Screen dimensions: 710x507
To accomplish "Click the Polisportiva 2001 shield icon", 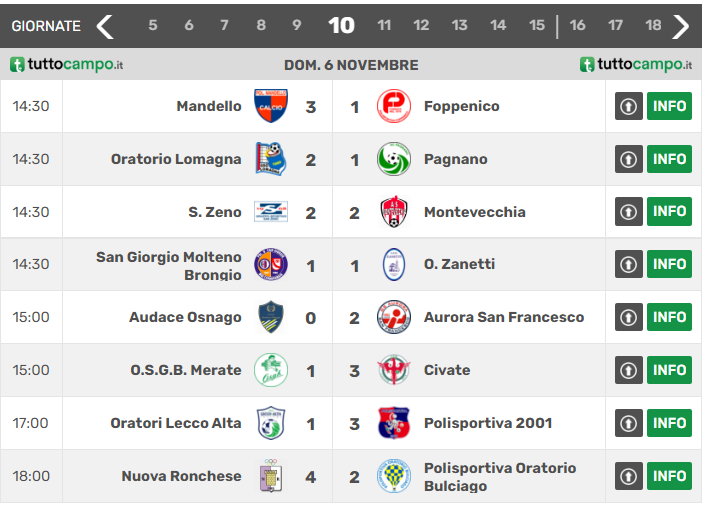I will [393, 423].
